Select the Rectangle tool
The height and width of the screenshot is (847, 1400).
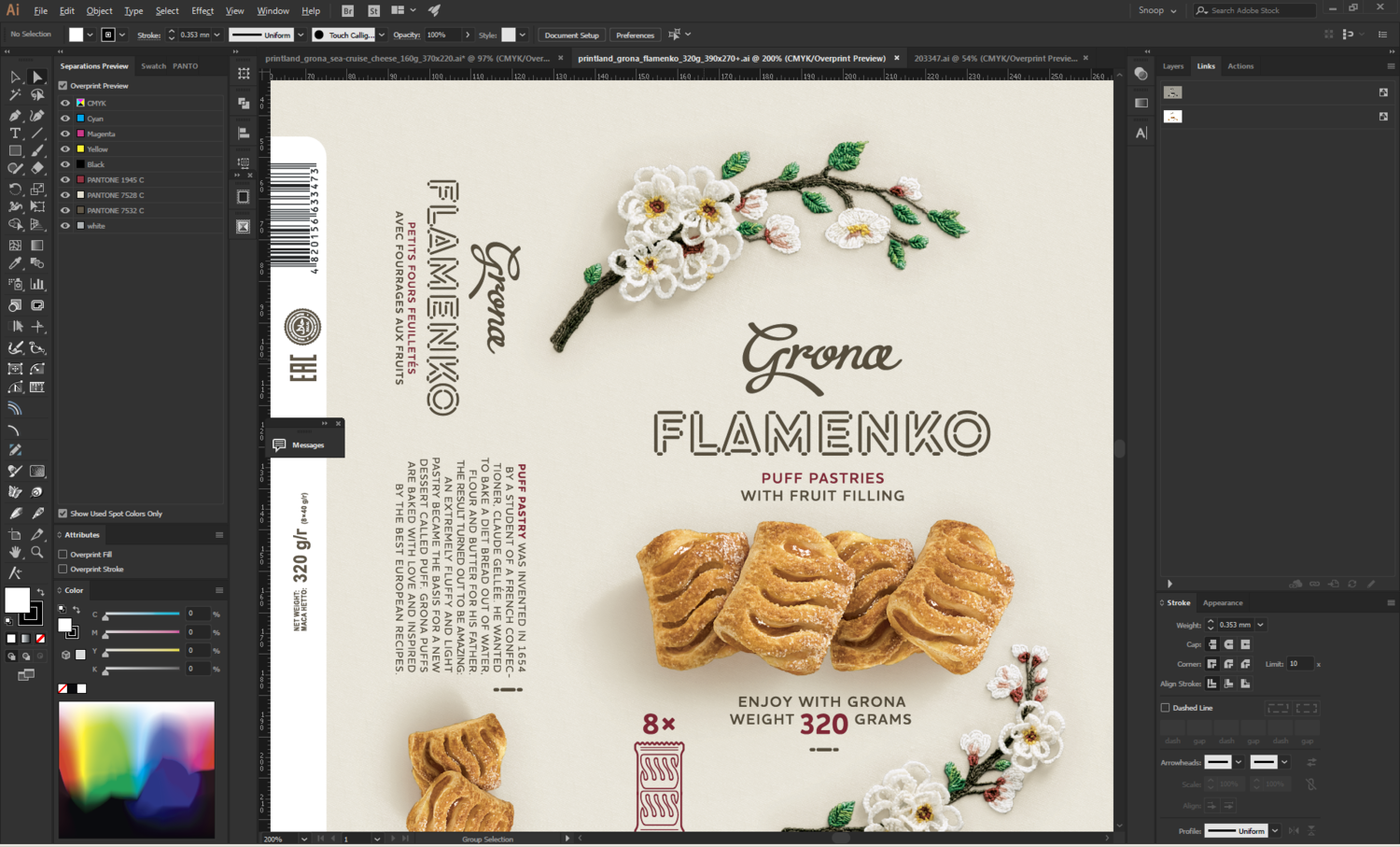pyautogui.click(x=15, y=150)
